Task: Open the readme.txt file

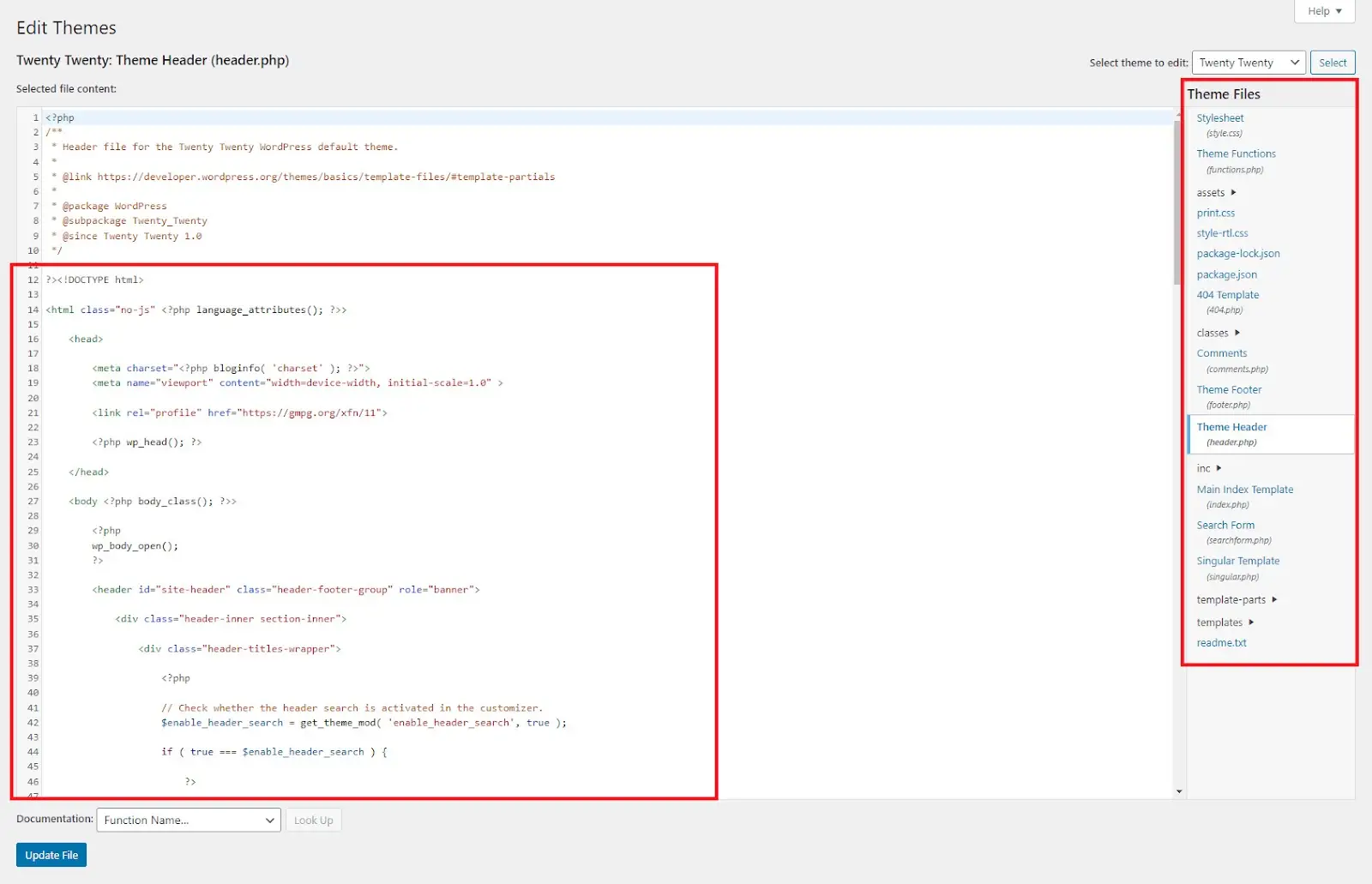Action: pyautogui.click(x=1220, y=642)
